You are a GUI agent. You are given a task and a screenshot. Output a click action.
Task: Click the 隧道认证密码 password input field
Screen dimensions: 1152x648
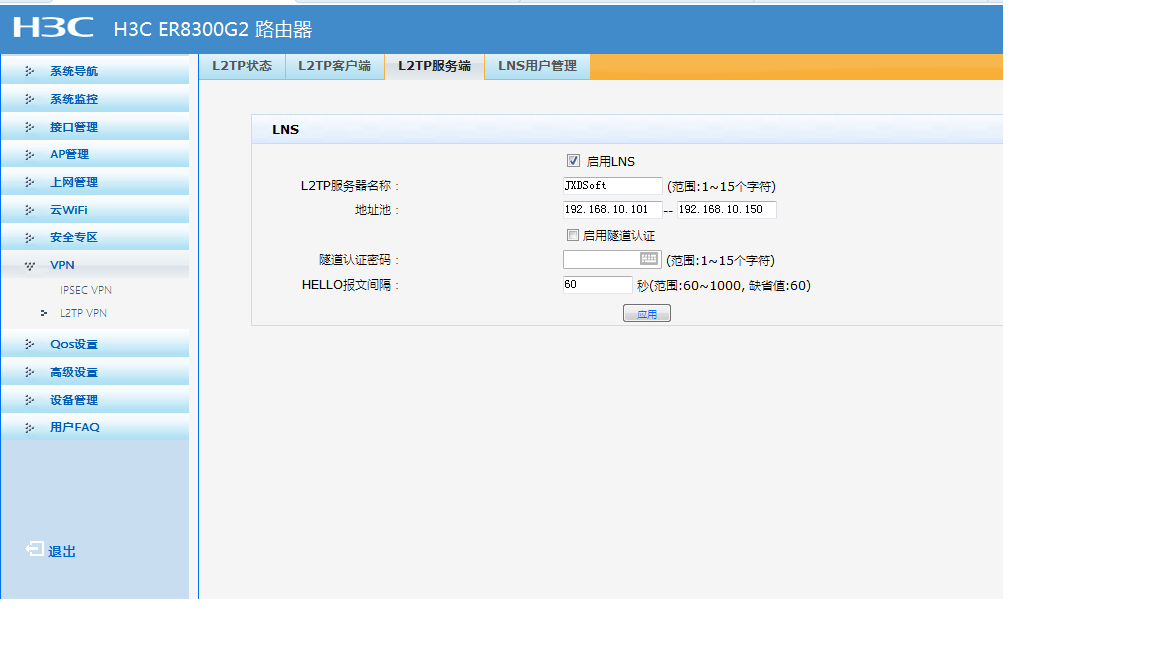tap(612, 259)
